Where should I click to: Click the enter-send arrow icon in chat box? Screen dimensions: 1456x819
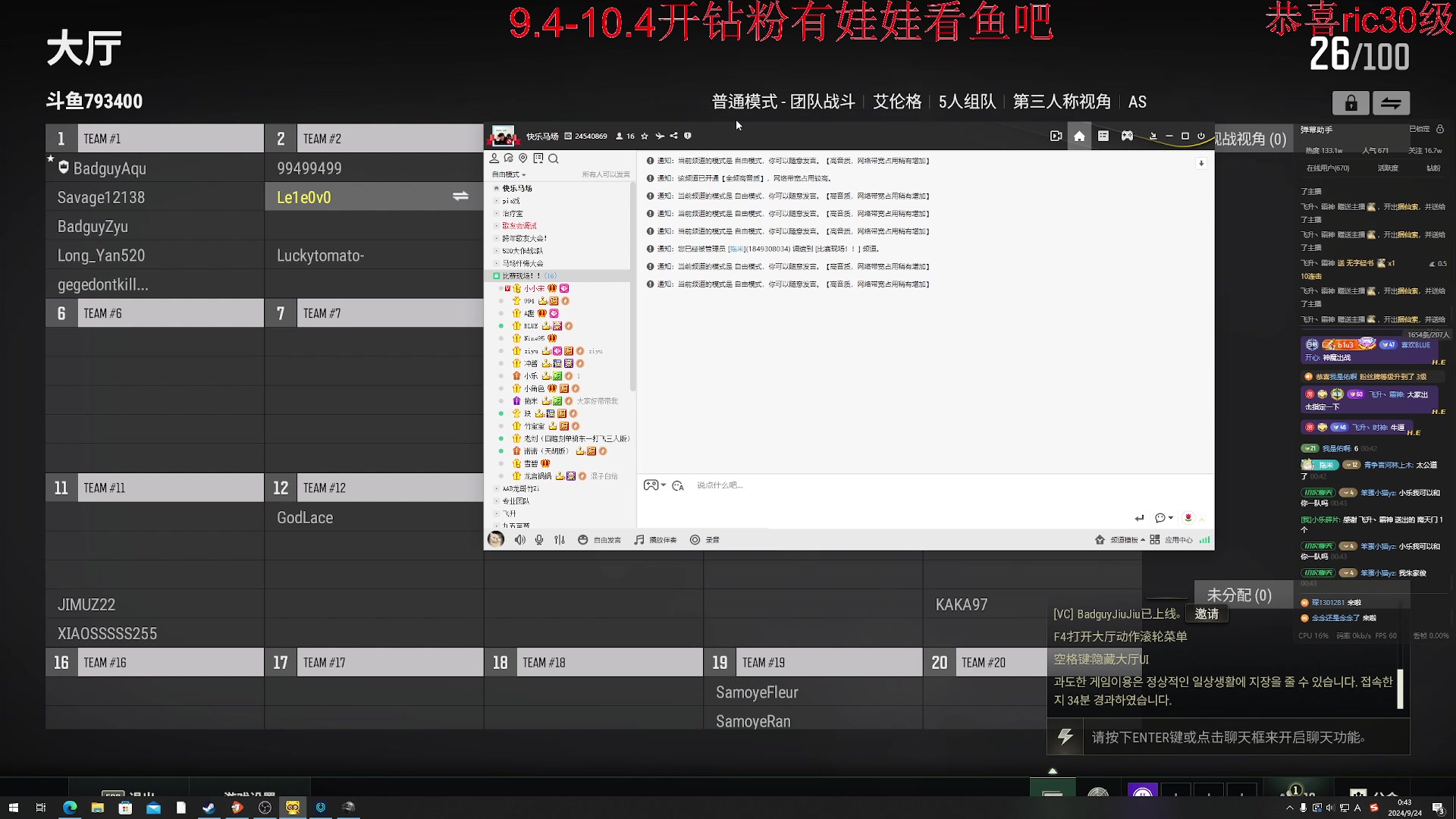[1139, 518]
